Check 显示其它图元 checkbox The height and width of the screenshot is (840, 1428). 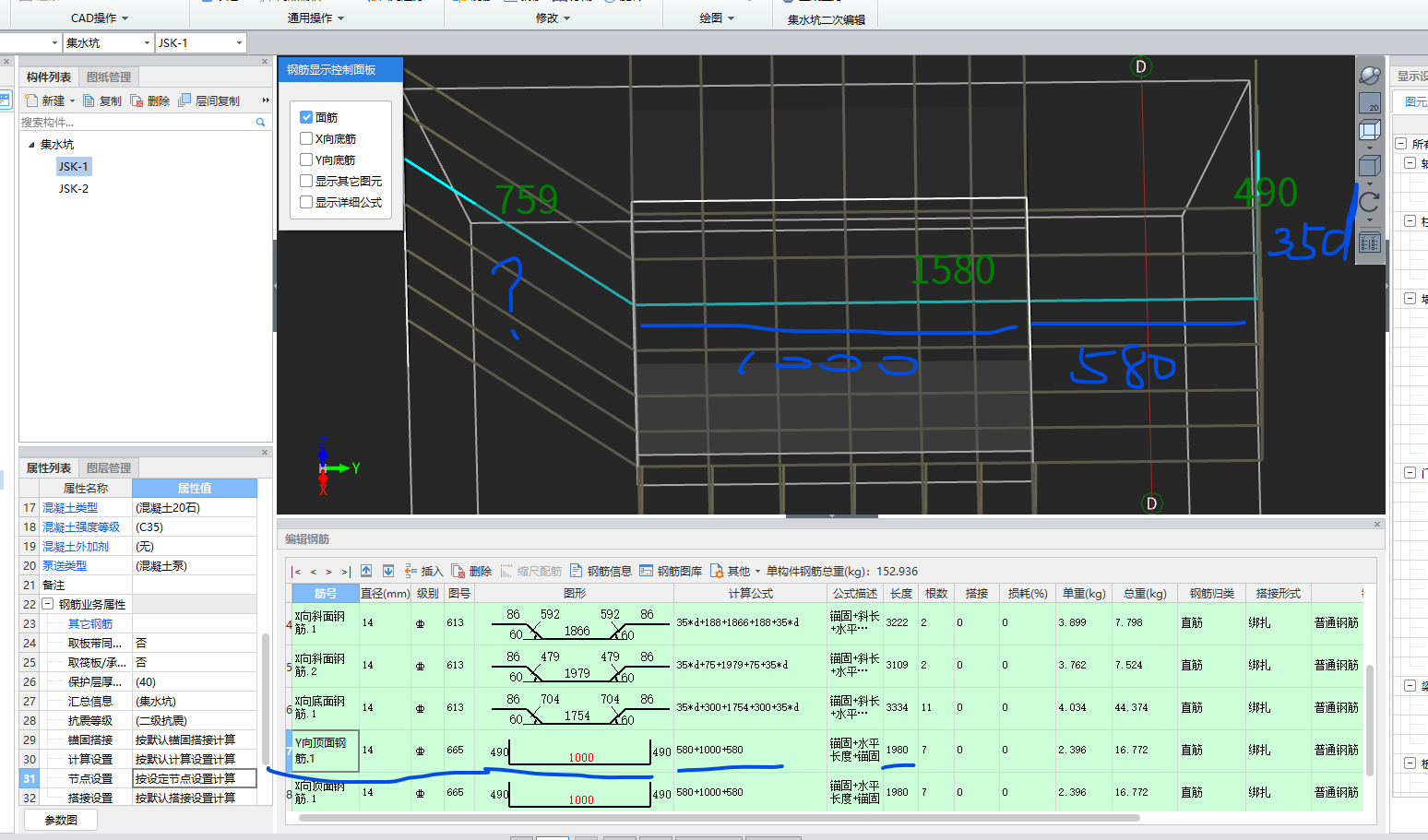pos(306,181)
